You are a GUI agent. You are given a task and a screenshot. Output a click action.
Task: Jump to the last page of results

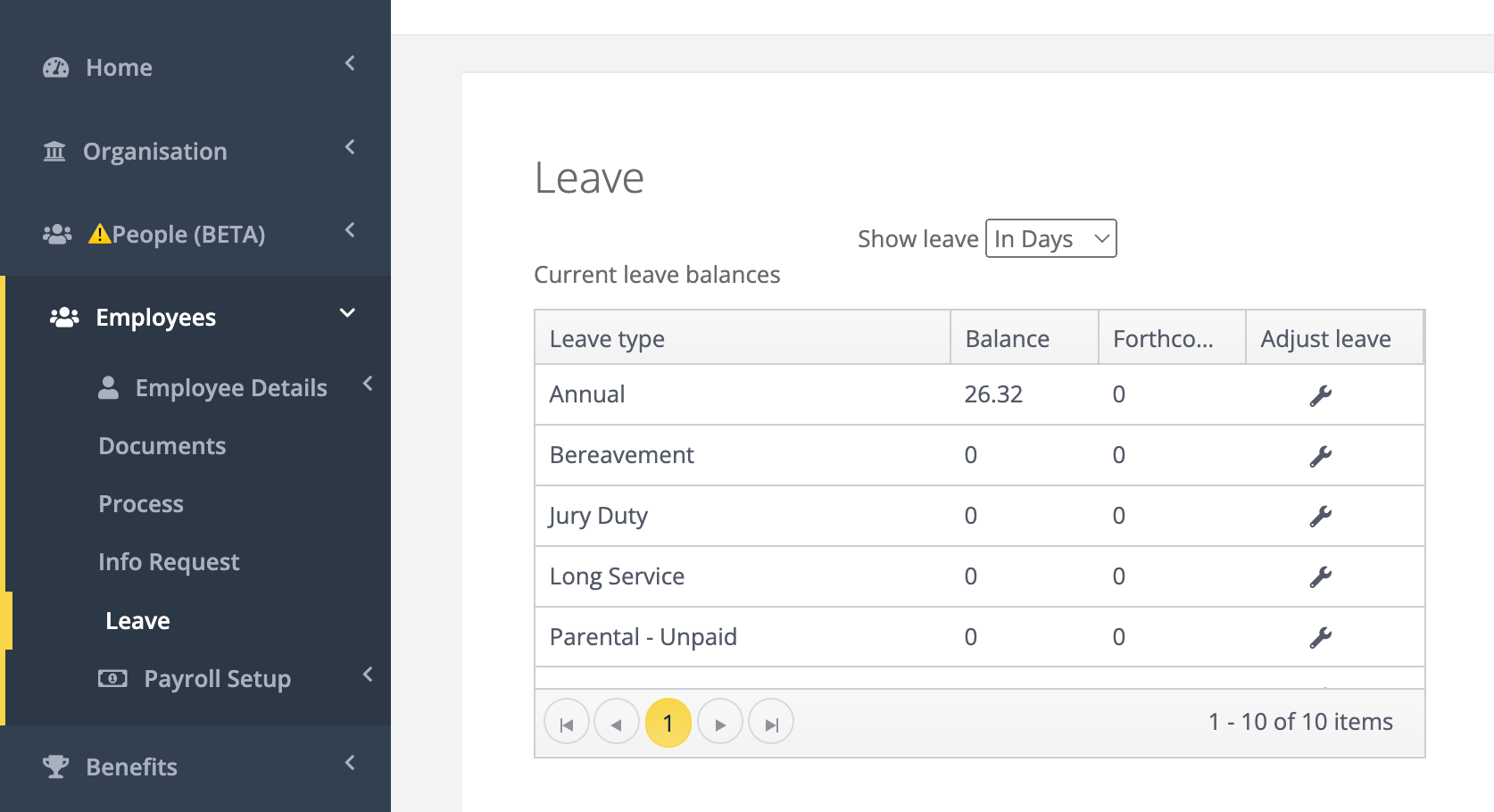(771, 722)
